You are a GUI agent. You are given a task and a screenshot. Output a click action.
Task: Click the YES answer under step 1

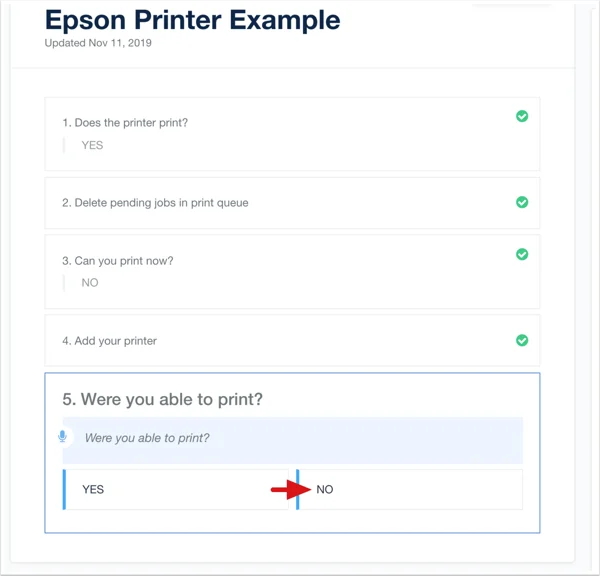tap(92, 145)
